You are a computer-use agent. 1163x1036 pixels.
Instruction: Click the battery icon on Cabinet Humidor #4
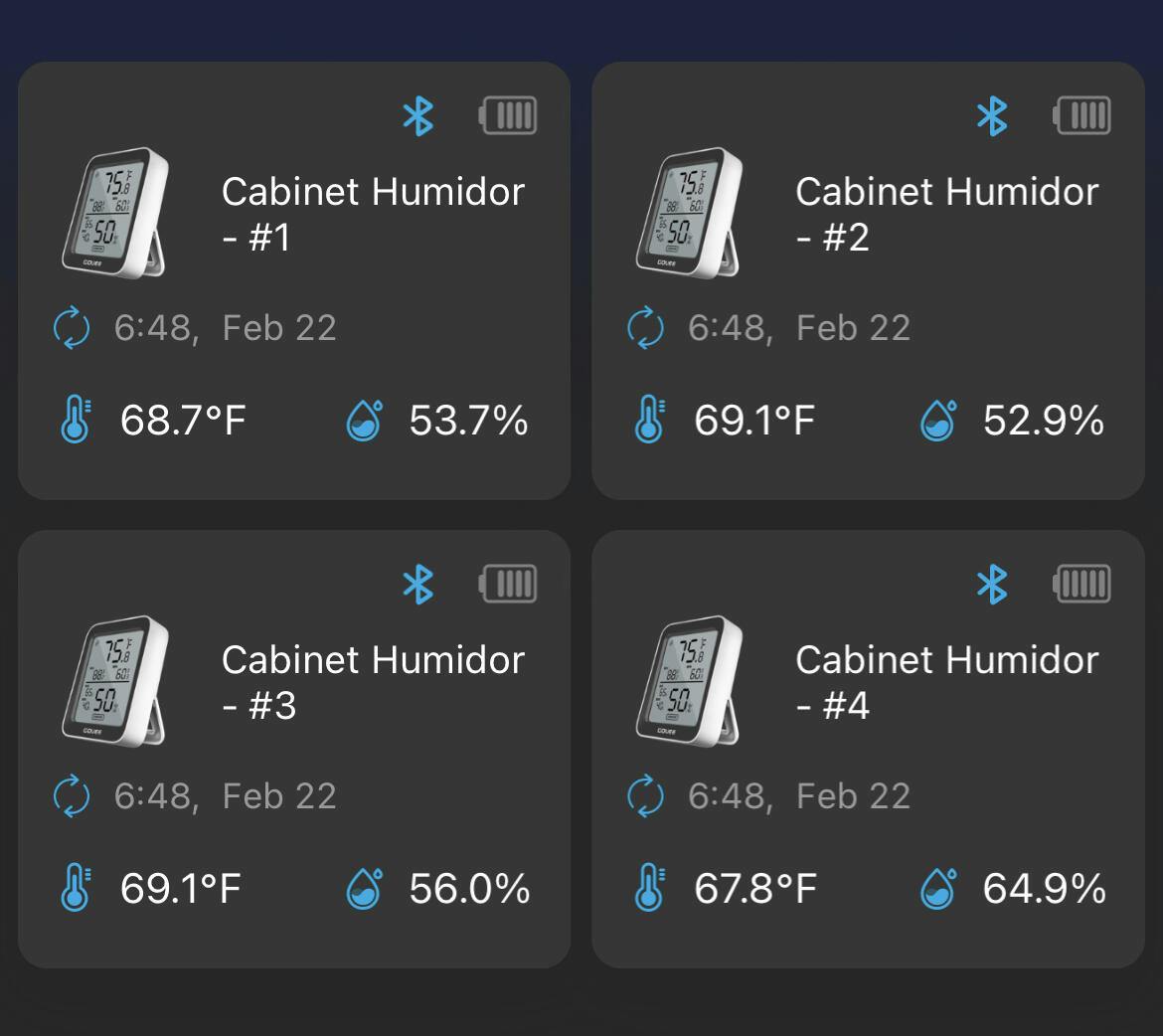1081,584
